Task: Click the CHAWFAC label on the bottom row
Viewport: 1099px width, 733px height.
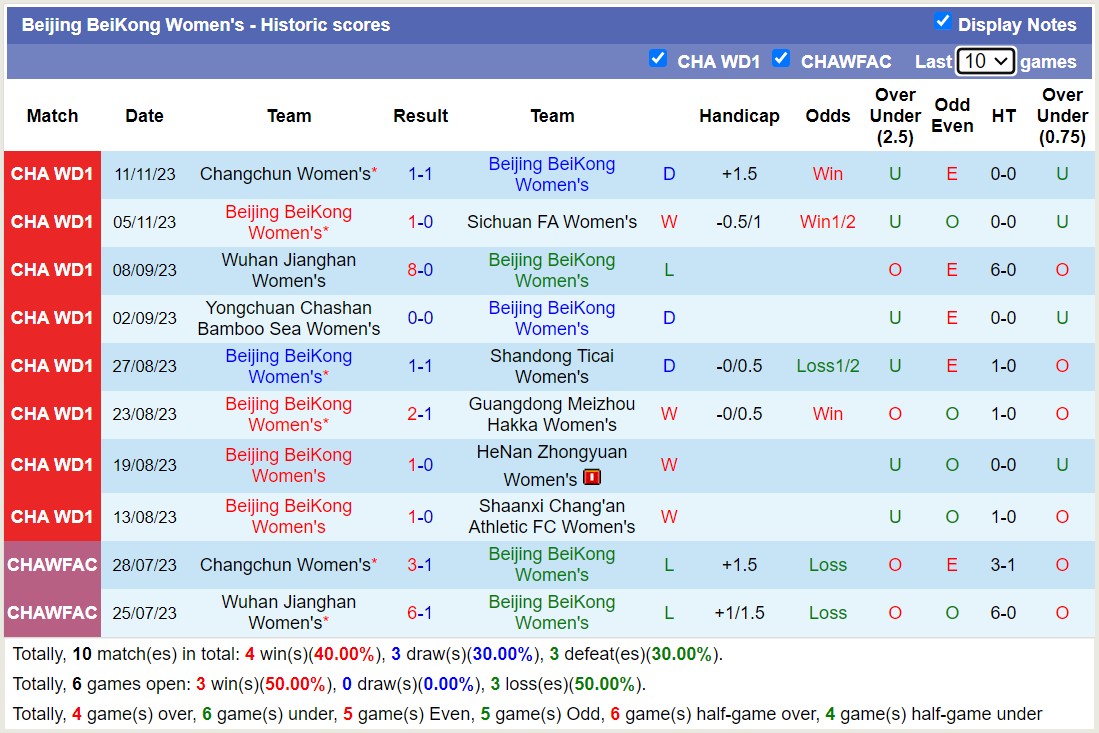Action: point(52,613)
